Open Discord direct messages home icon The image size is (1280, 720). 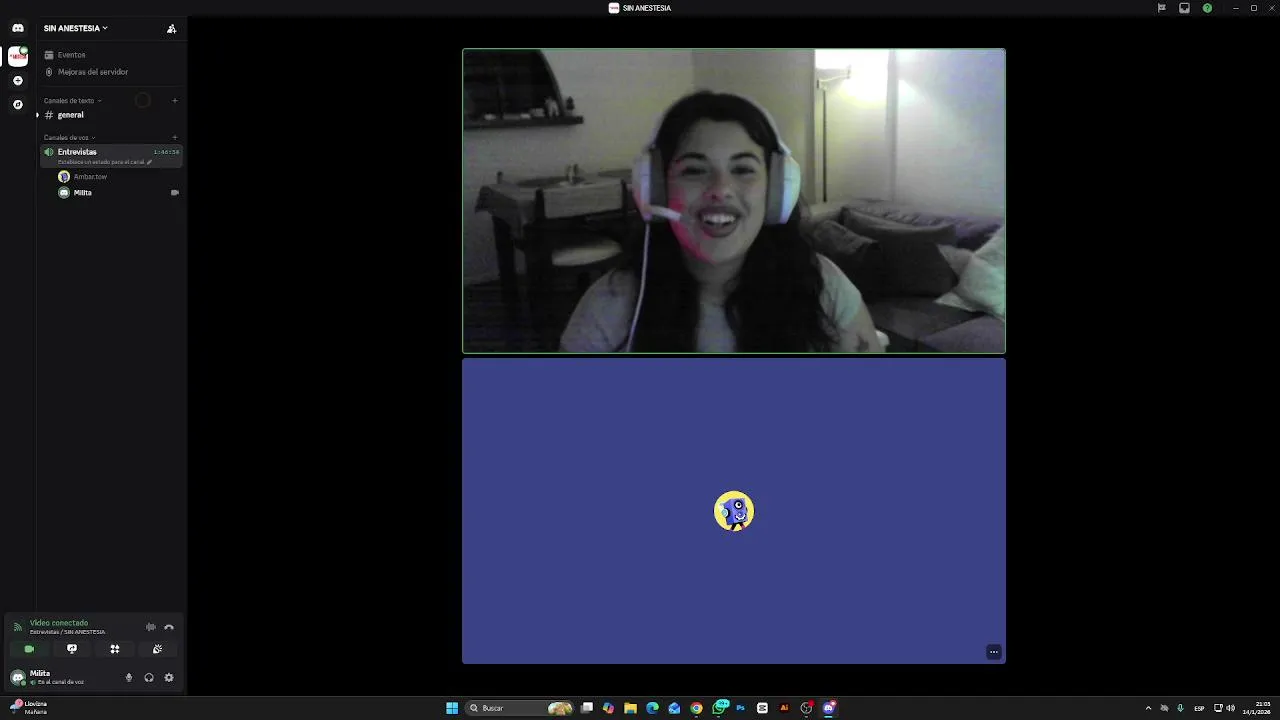tap(17, 28)
